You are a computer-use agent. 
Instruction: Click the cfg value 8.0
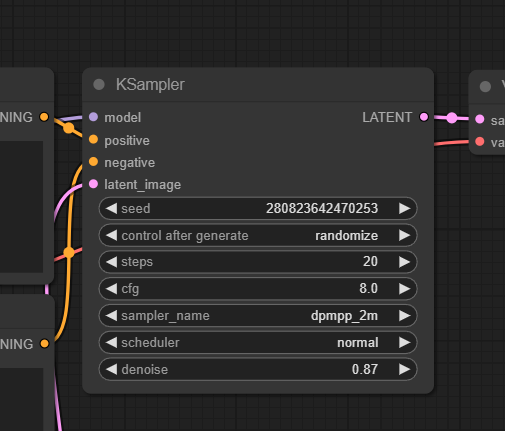[368, 288]
